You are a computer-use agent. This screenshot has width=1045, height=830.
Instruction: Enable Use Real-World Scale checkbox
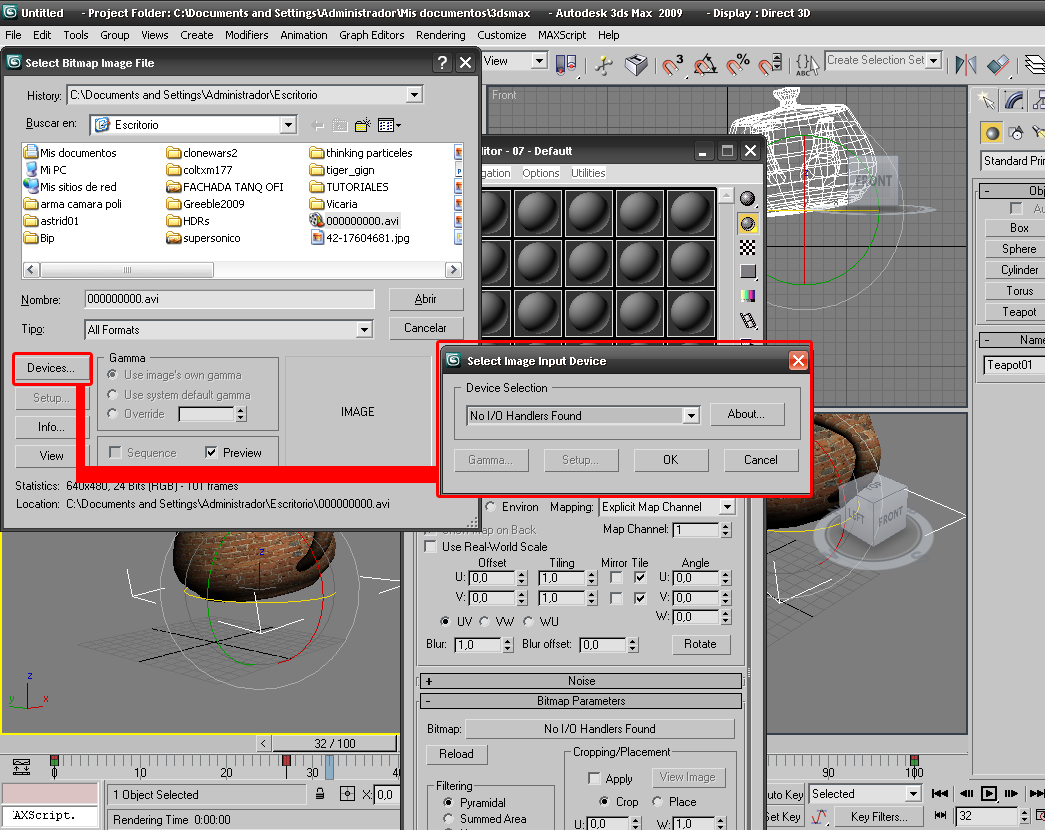pos(431,547)
